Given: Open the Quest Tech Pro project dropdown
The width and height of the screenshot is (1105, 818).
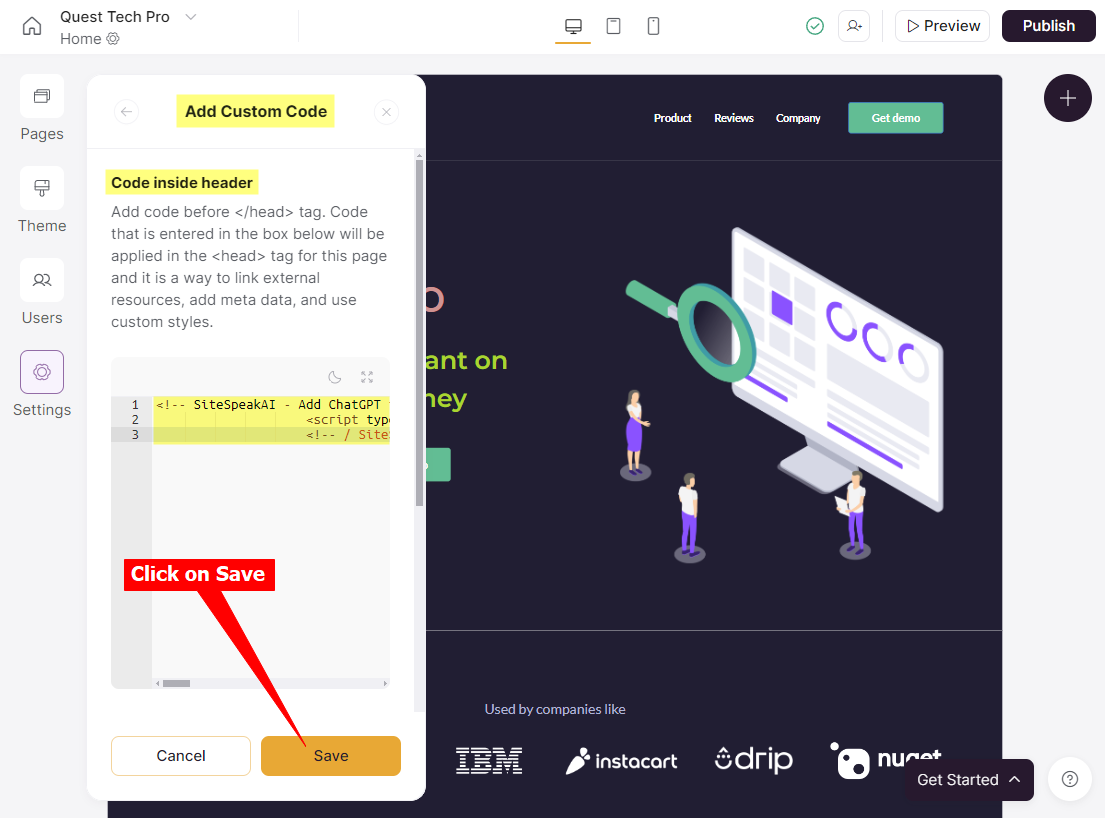Looking at the screenshot, I should (190, 17).
